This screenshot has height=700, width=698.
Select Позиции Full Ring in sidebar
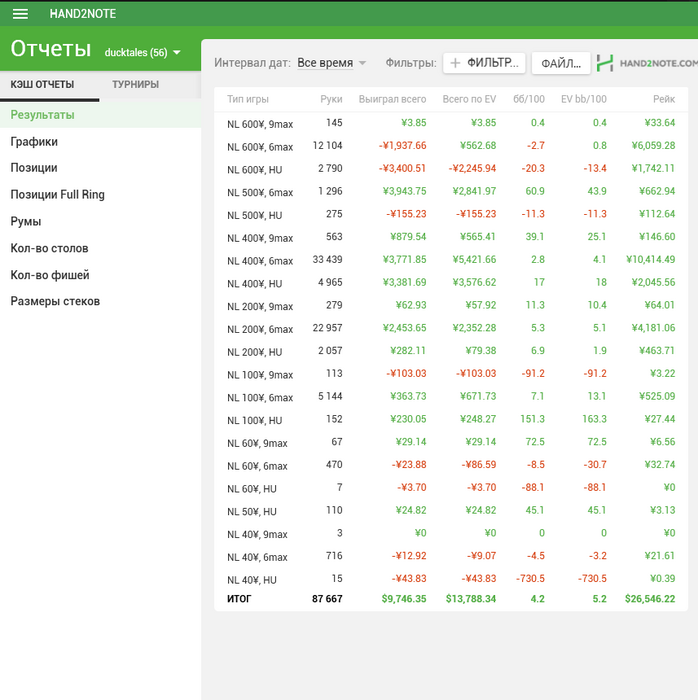[57, 195]
